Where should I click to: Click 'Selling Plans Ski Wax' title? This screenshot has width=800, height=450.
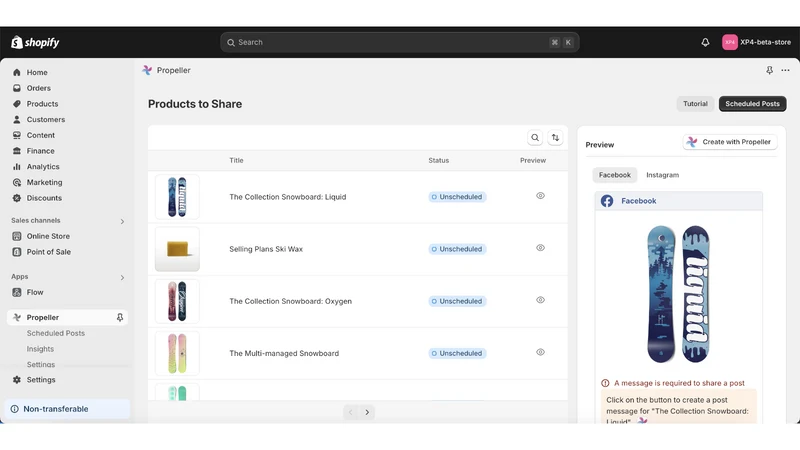pyautogui.click(x=266, y=249)
